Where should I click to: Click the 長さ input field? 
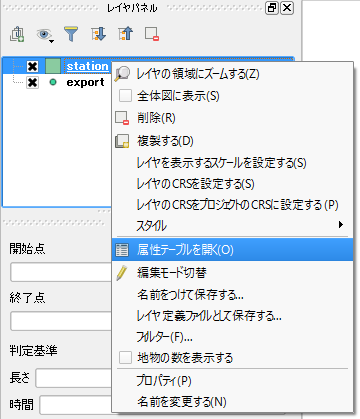point(74,378)
